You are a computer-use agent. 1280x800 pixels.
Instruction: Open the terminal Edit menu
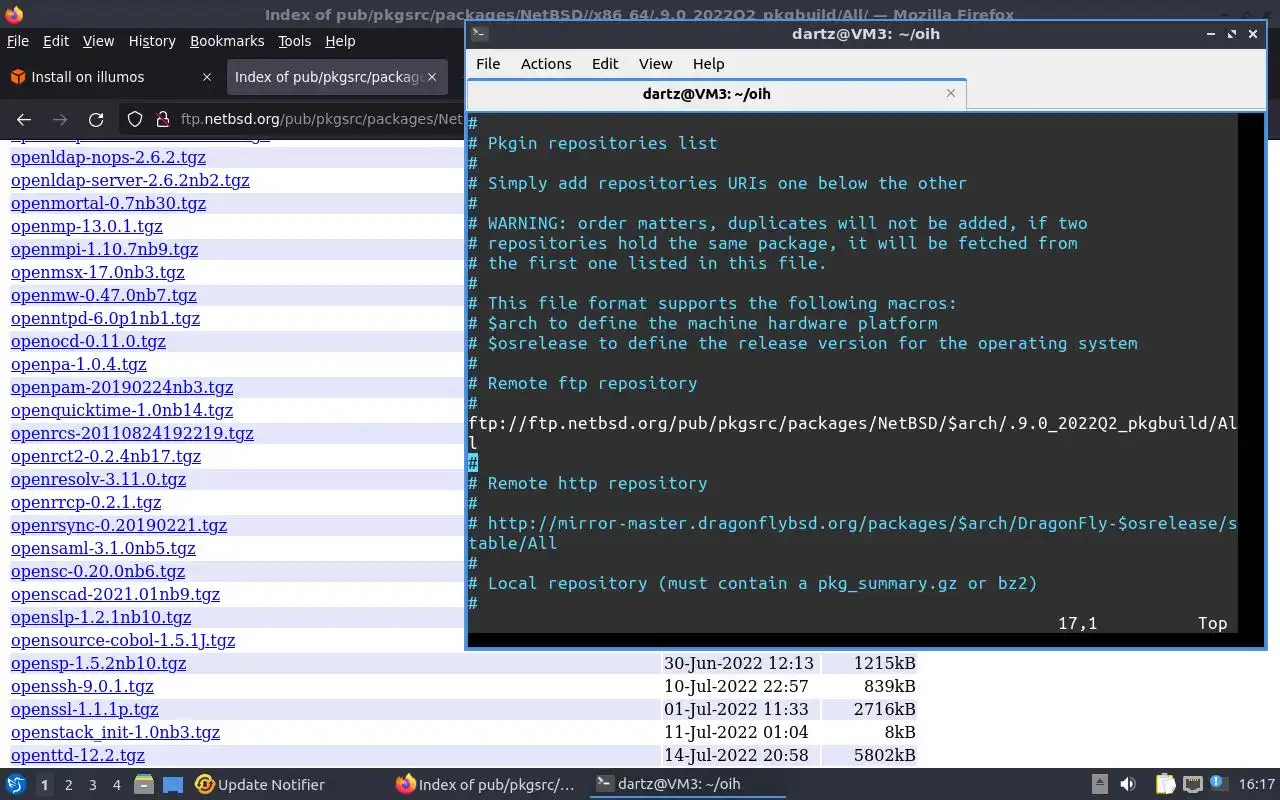(x=605, y=63)
